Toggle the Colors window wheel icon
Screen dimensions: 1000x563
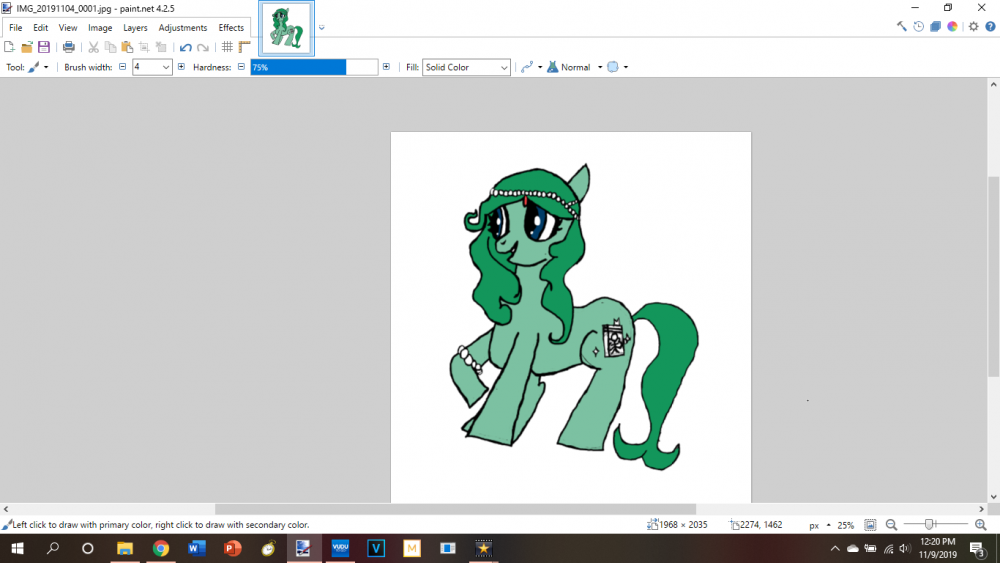point(952,26)
